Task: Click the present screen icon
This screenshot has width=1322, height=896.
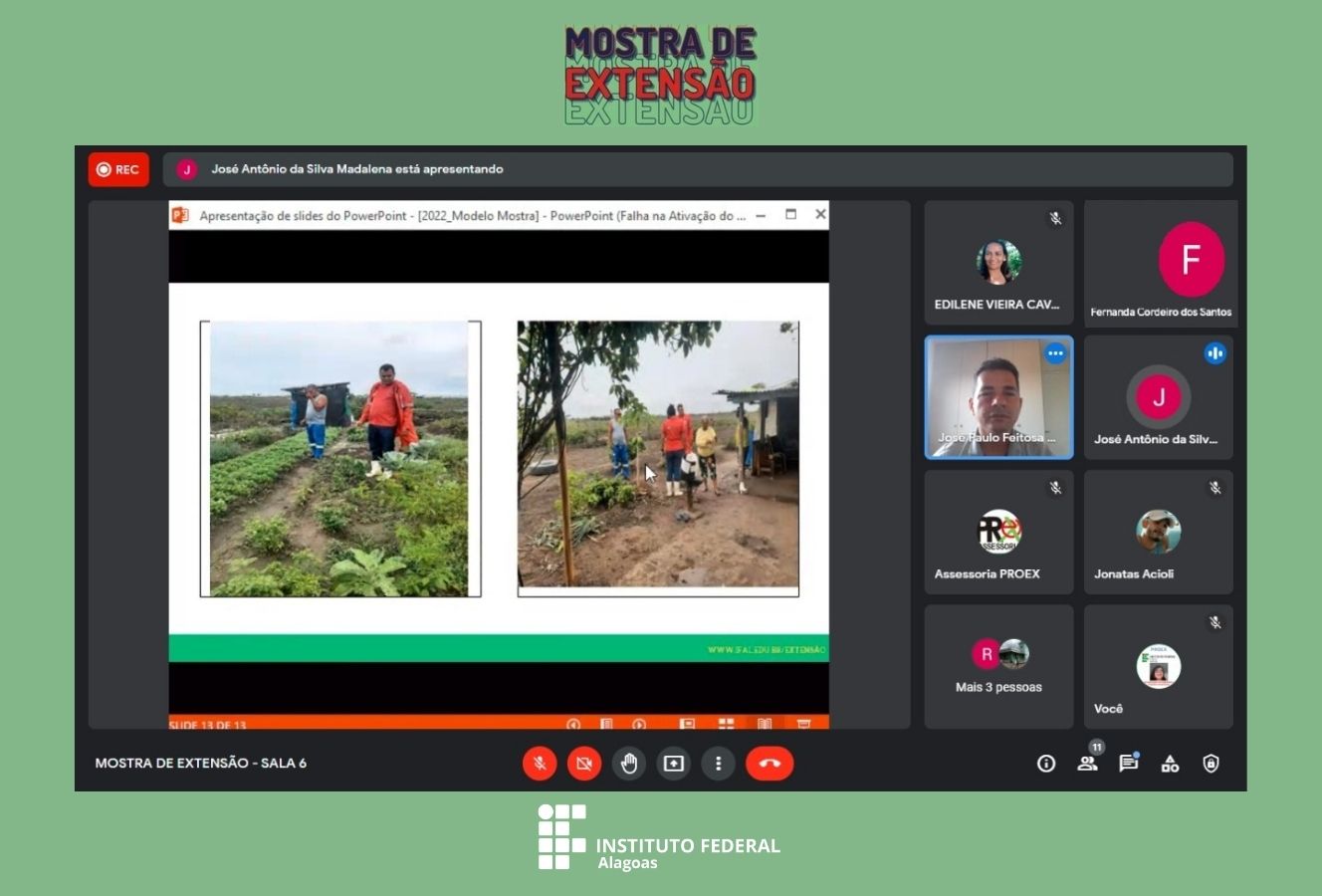Action: tap(674, 764)
